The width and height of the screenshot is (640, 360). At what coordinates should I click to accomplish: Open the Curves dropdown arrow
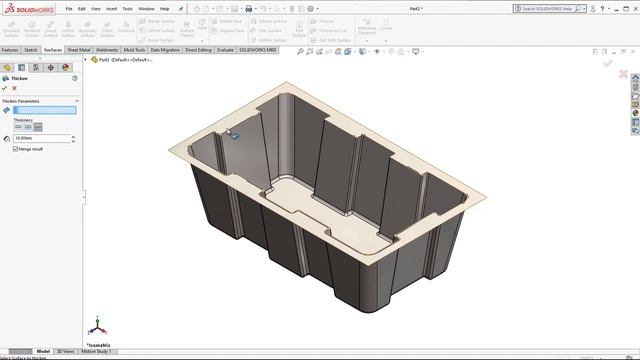pos(386,41)
